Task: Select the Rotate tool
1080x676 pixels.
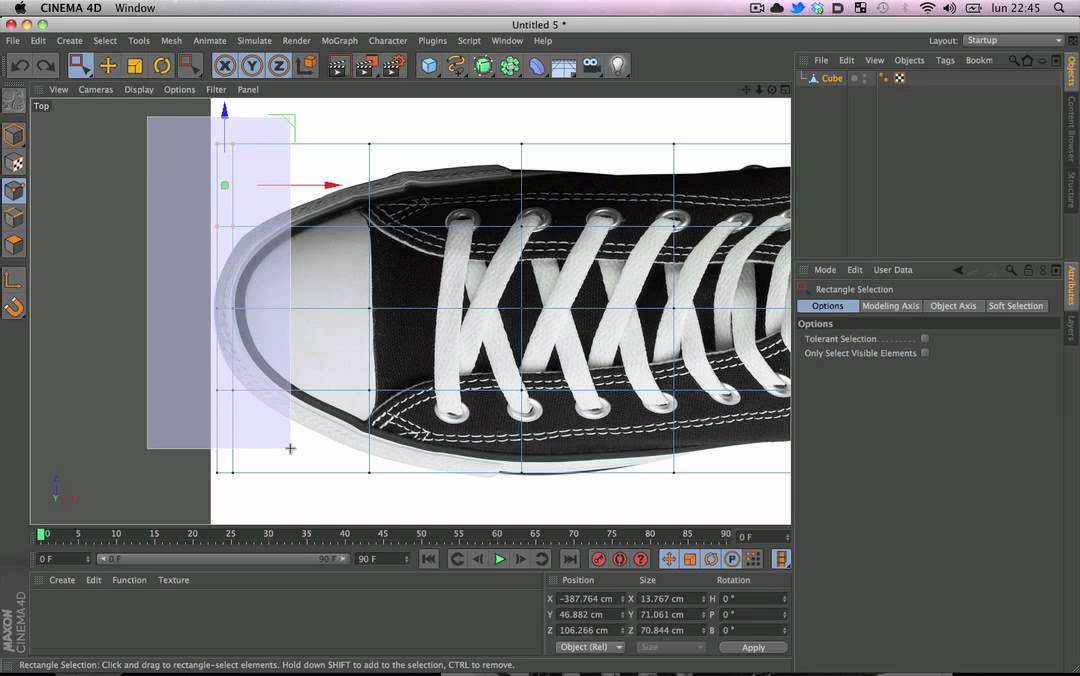Action: point(162,66)
